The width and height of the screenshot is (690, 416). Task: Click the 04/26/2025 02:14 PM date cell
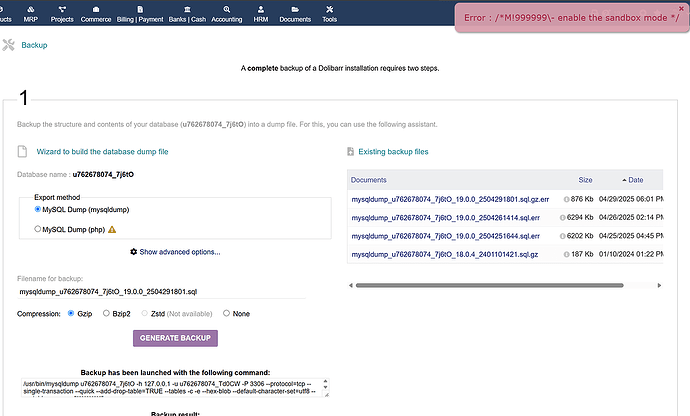631,217
